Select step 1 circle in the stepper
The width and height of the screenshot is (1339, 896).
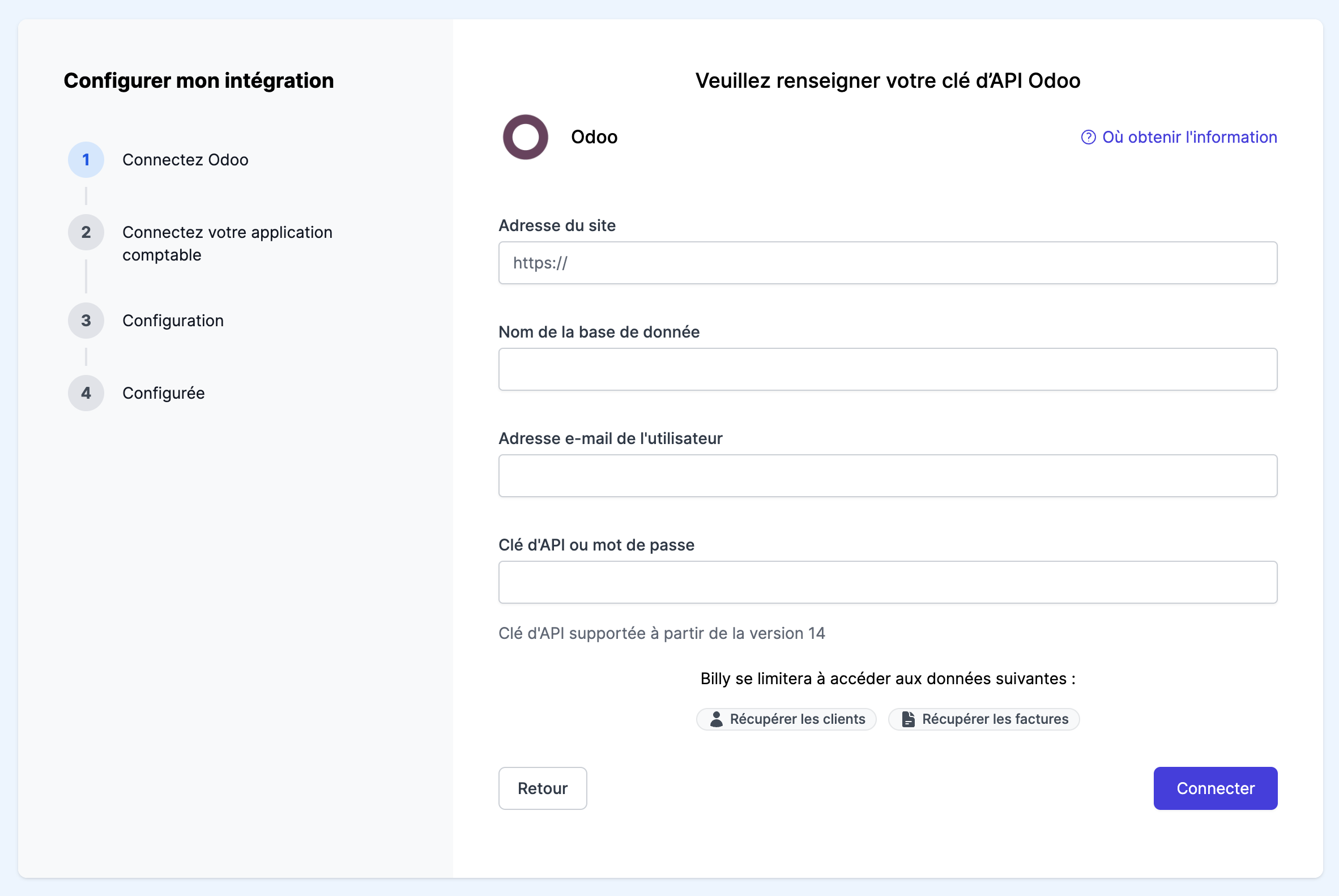86,159
